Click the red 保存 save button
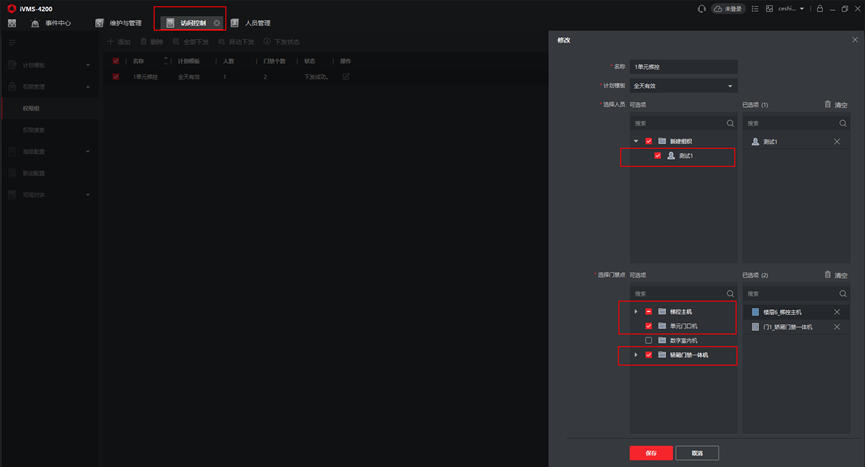The height and width of the screenshot is (467, 865). coord(651,453)
